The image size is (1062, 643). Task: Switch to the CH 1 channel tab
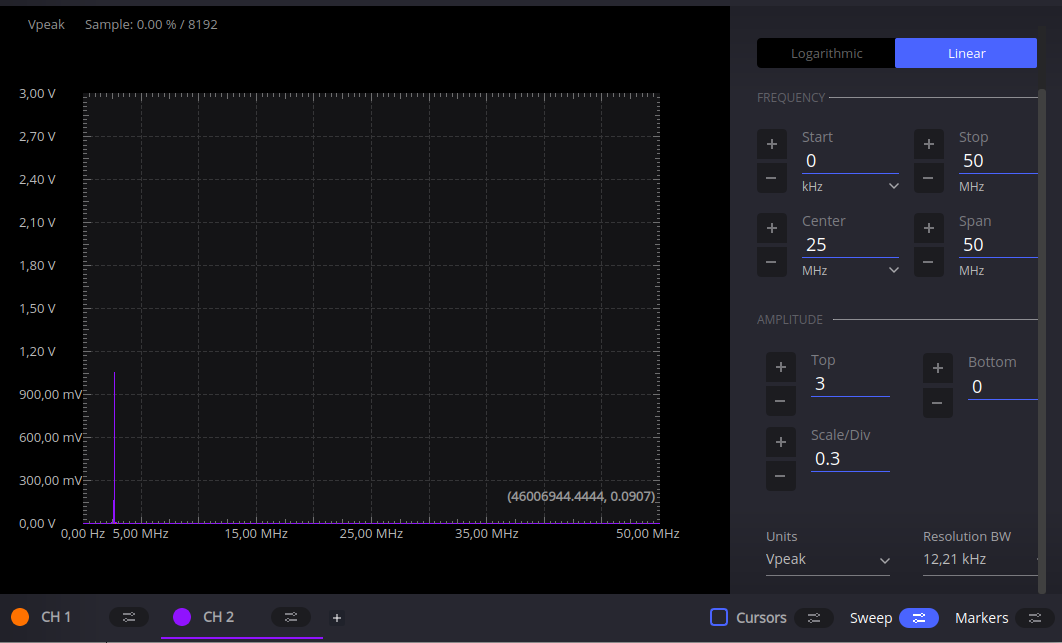pyautogui.click(x=55, y=617)
